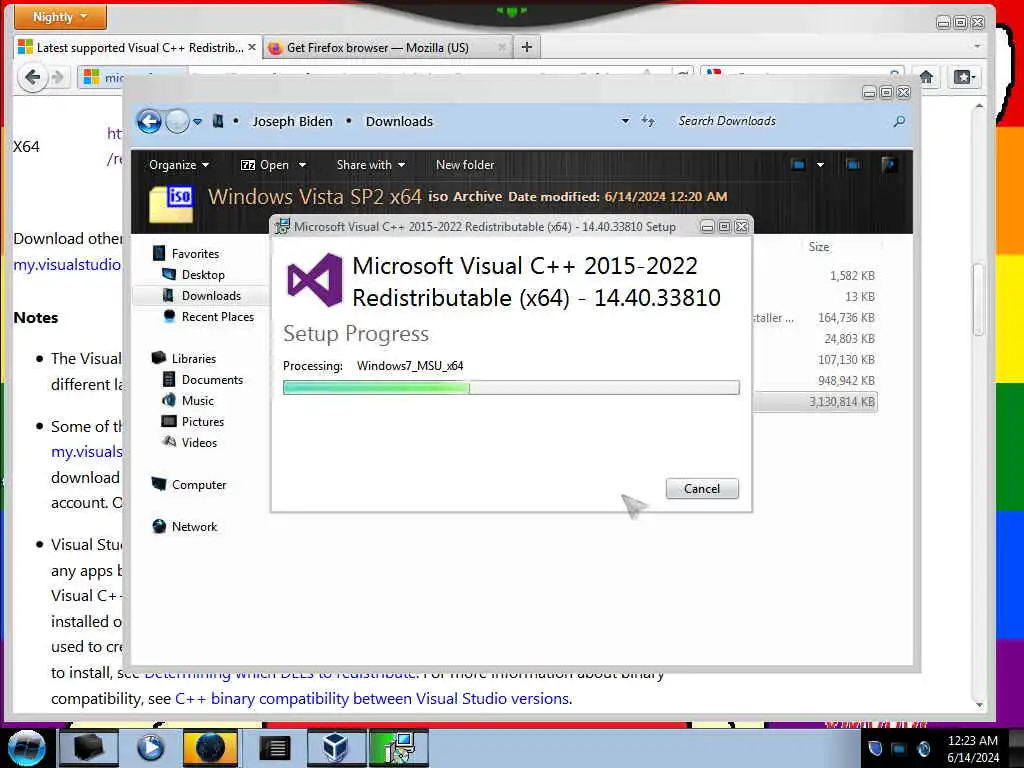
Task: Click the Firefox back button
Action: pyautogui.click(x=32, y=78)
